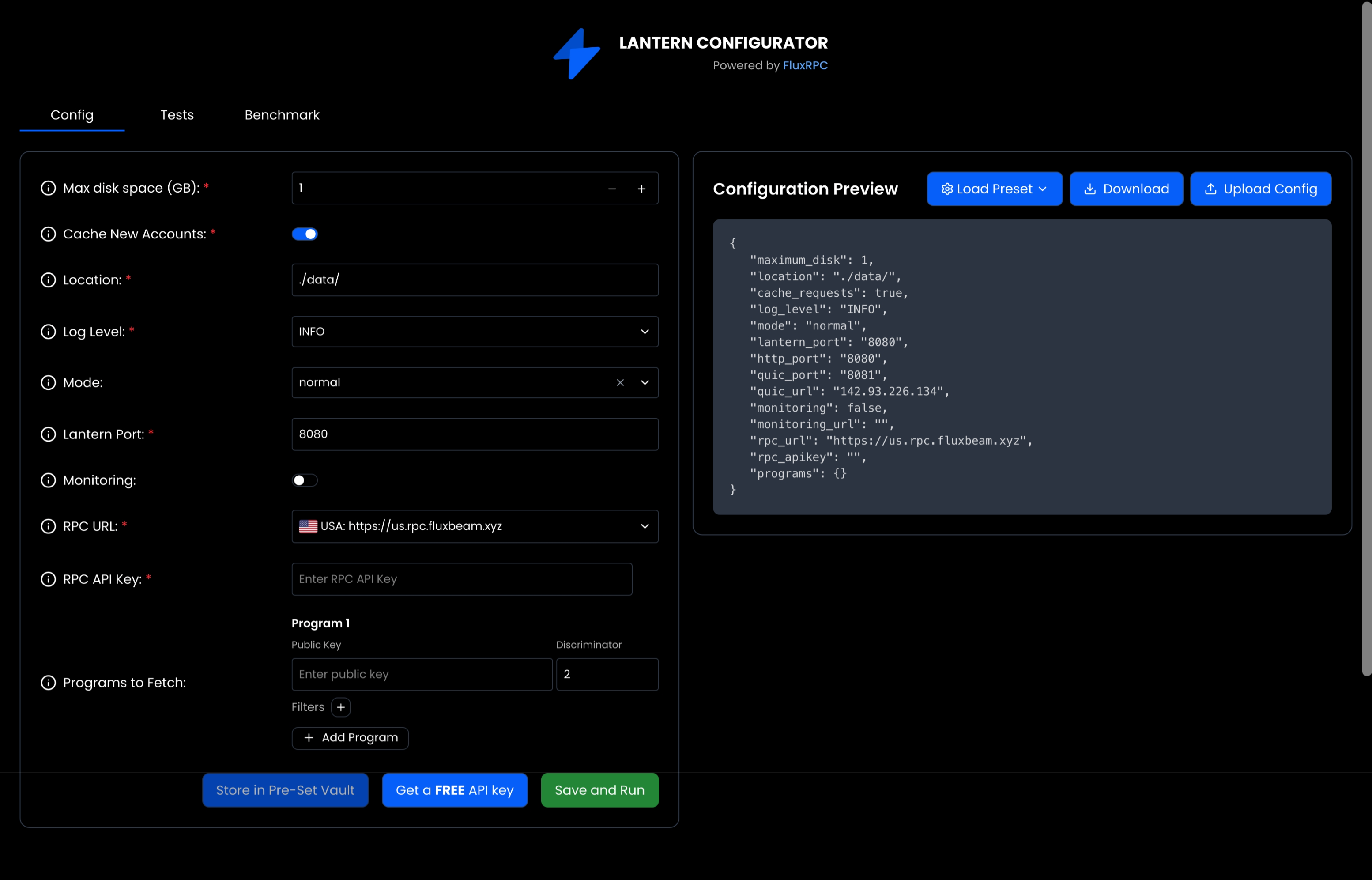1372x880 pixels.
Task: Click the info icon next to RPC URL
Action: tap(48, 526)
